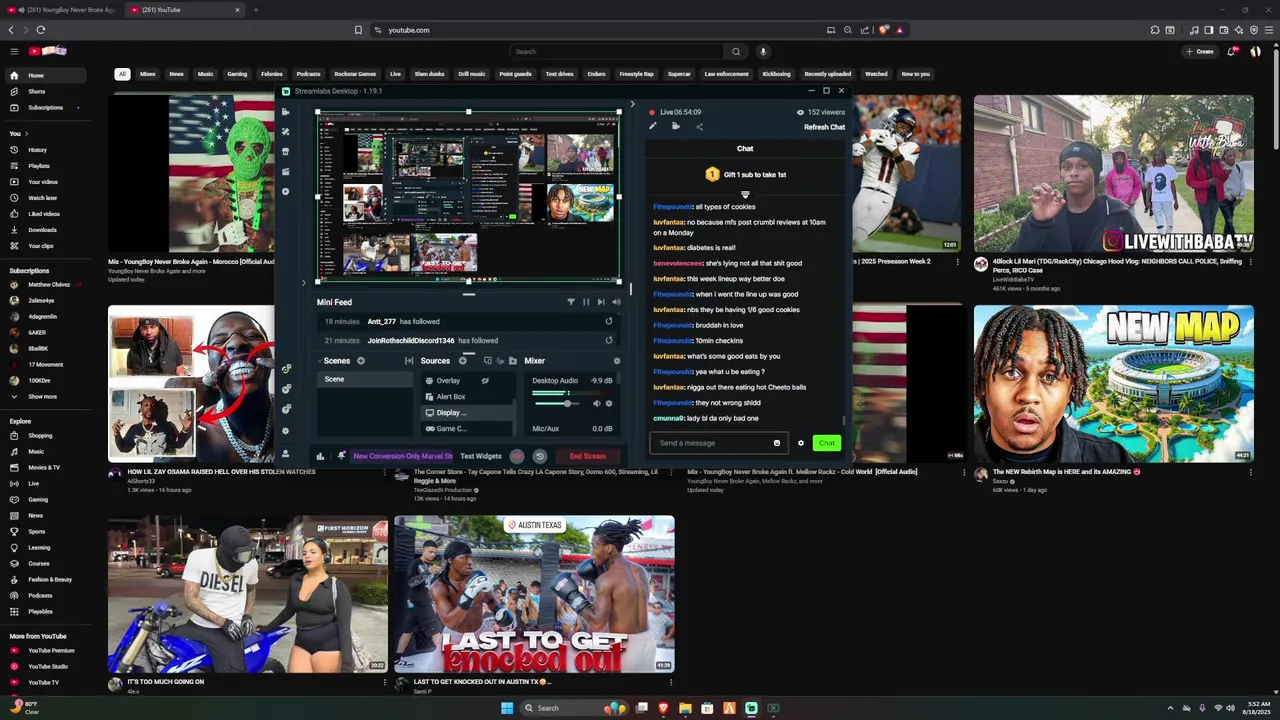The height and width of the screenshot is (720, 1280).
Task: Open Streamlabs account profile icon
Action: click(286, 454)
